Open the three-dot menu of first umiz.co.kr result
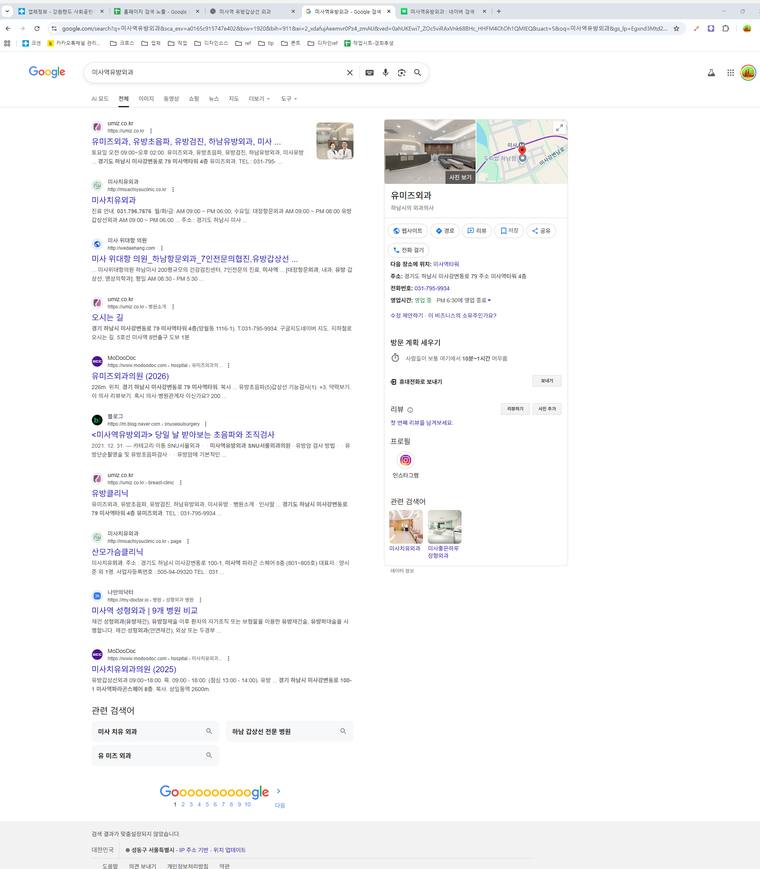Viewport: 760px width, 869px height. pos(151,131)
